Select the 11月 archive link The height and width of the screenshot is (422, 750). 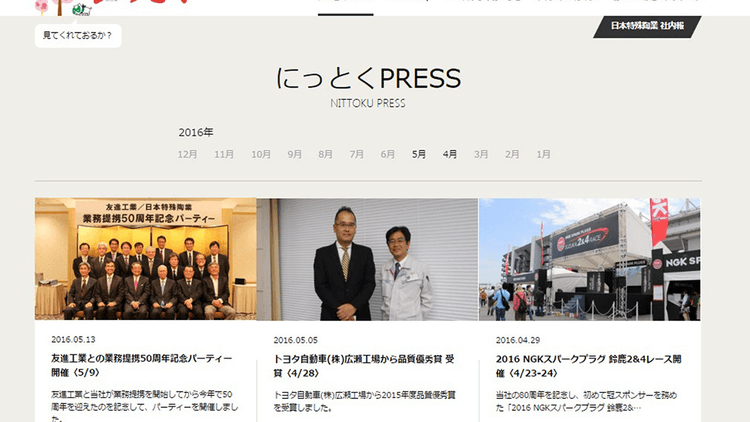[x=224, y=154]
